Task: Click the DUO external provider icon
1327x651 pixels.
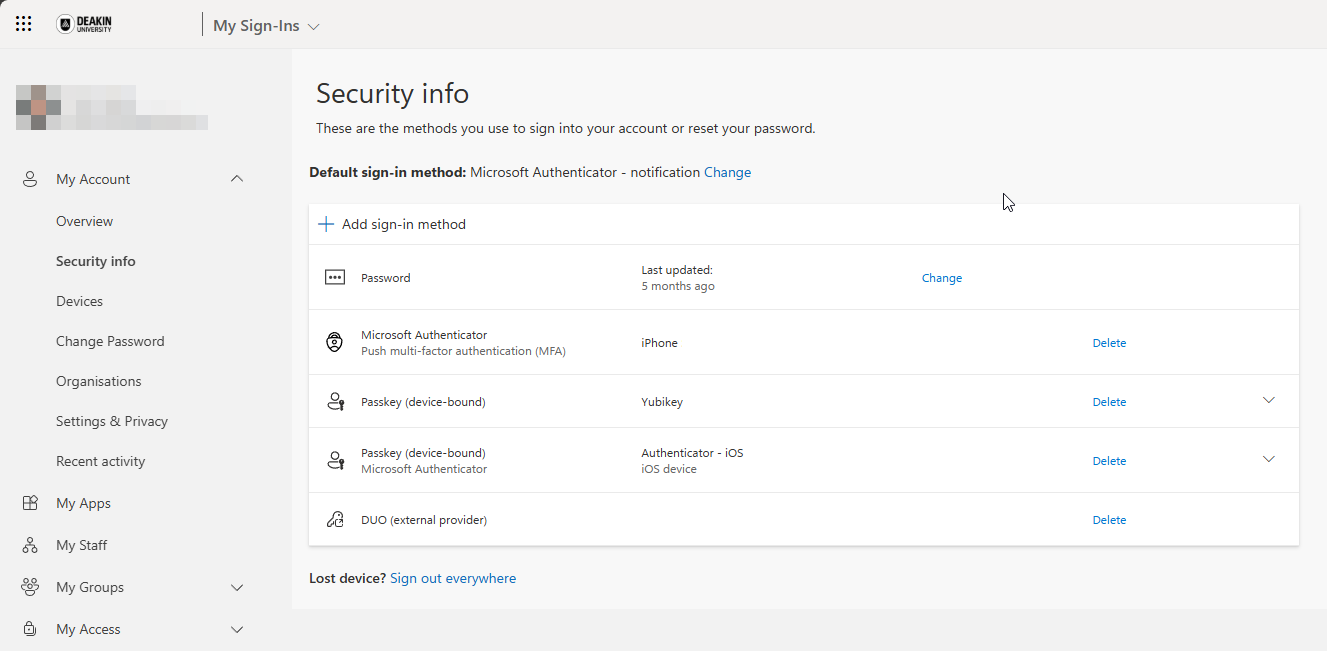Action: tap(335, 520)
